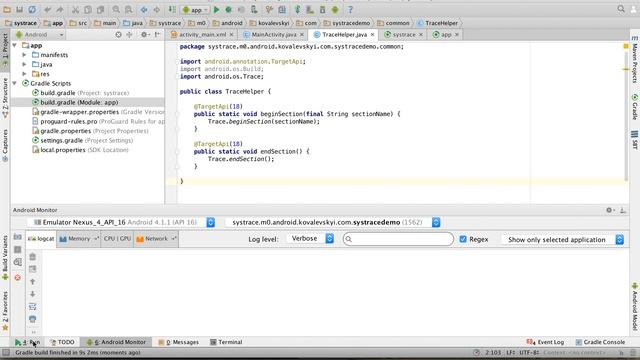This screenshot has height=360, width=640.
Task: Click the Copy toolbar icon
Action: [88, 9]
